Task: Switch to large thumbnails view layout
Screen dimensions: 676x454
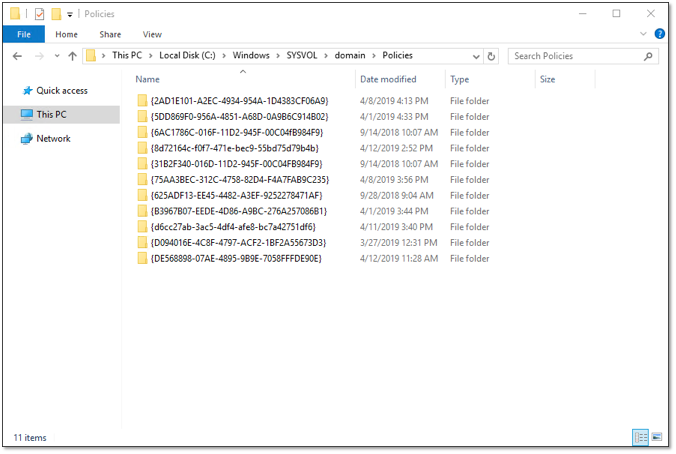Action: (x=656, y=437)
